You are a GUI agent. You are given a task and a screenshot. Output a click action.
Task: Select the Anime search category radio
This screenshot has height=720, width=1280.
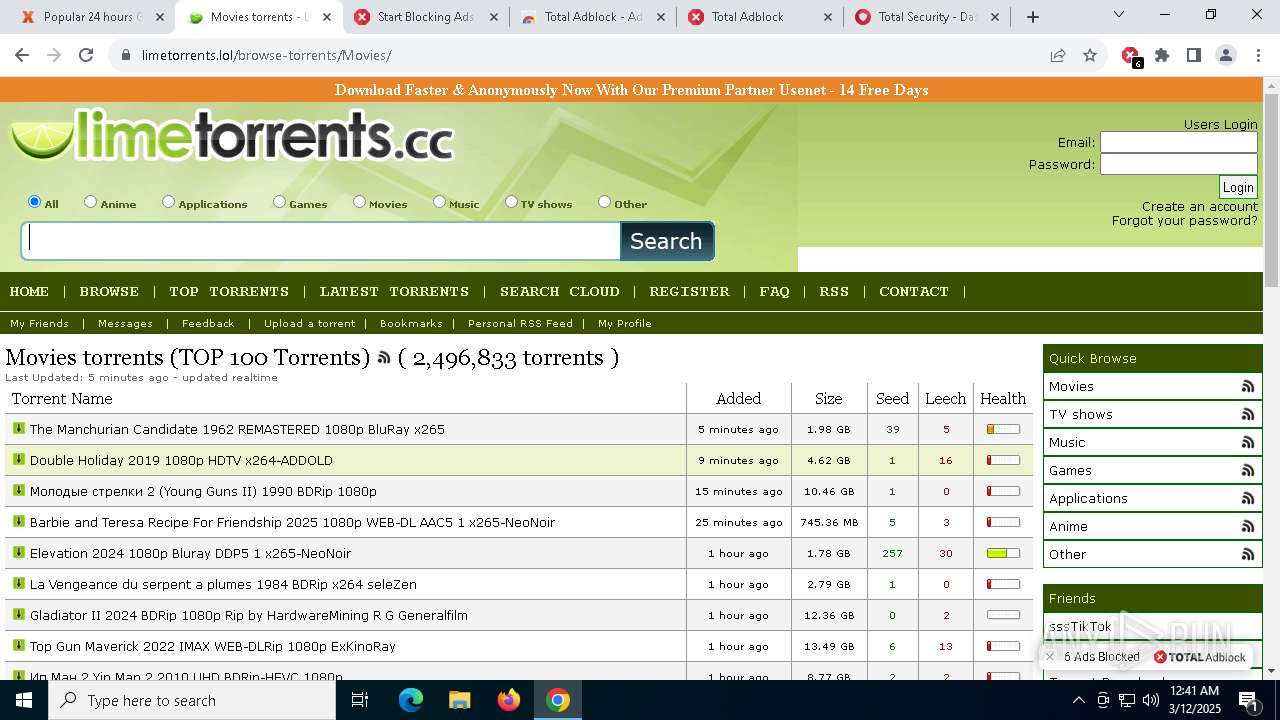click(90, 201)
